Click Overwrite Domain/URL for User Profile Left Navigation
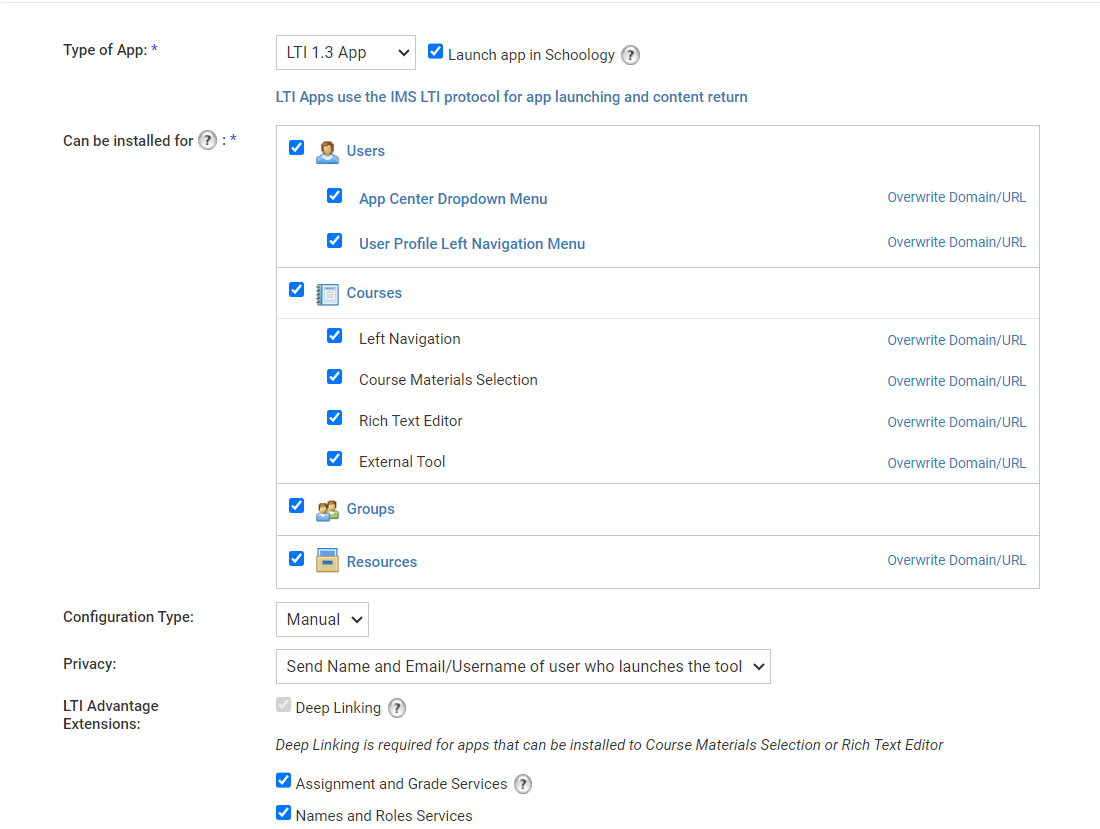The height and width of the screenshot is (829, 1100). pos(956,242)
